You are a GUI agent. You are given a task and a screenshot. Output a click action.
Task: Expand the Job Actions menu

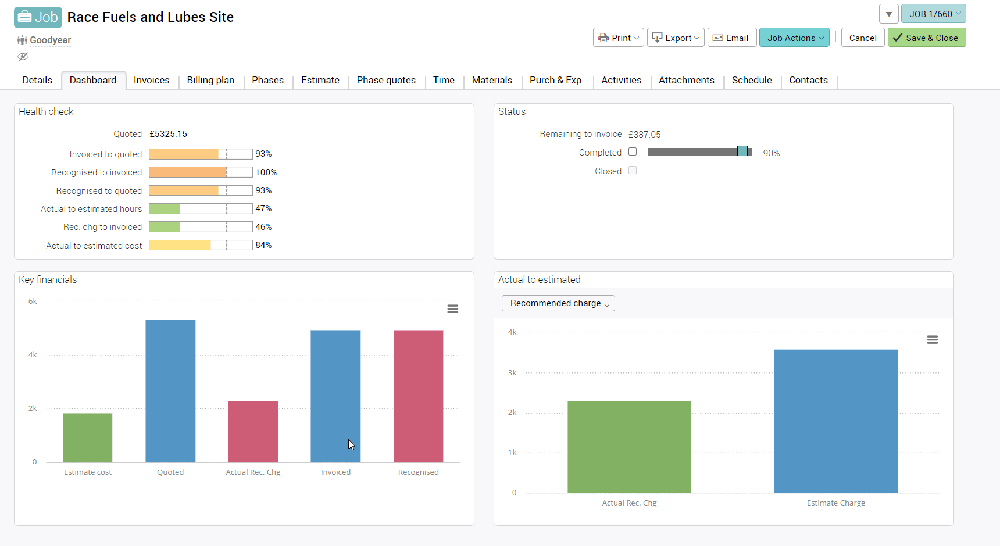pos(795,38)
